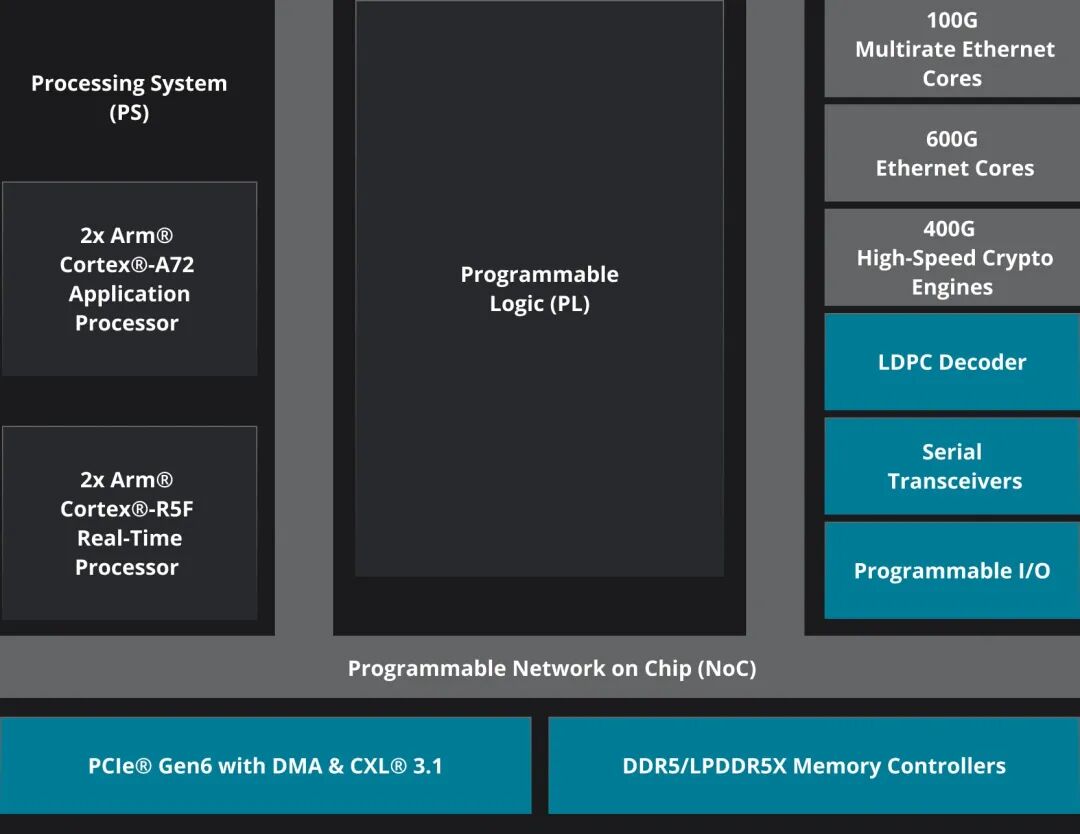This screenshot has width=1080, height=834.
Task: Click the LDPC Decoder block
Action: [952, 362]
